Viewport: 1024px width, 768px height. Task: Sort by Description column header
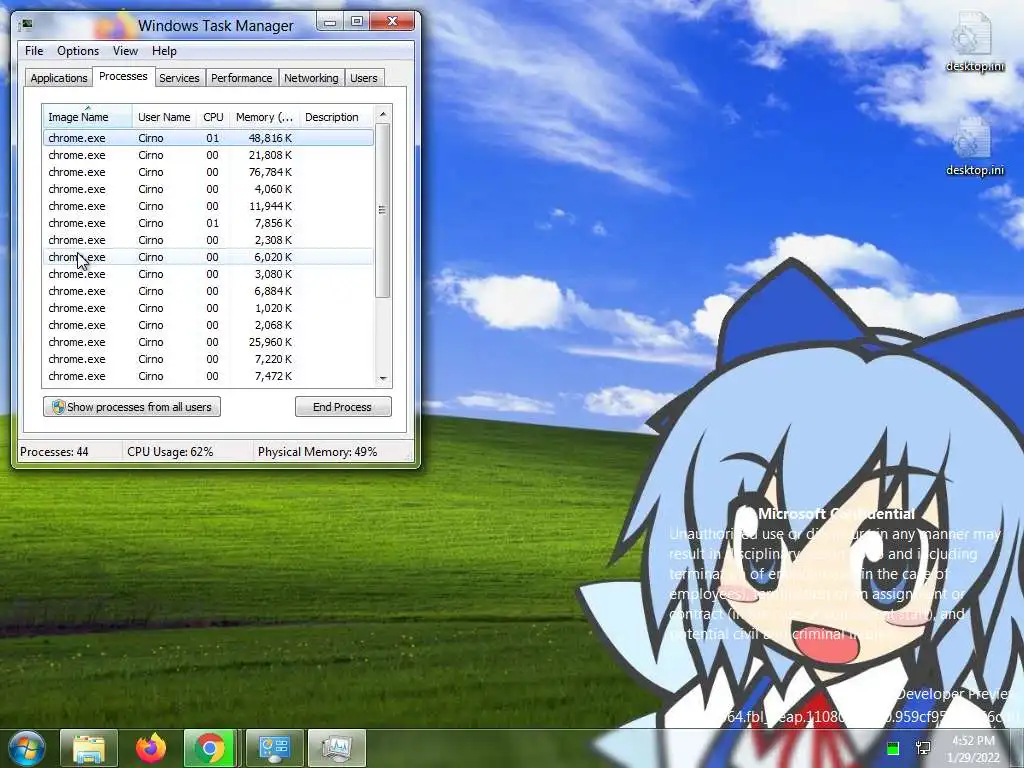coord(336,117)
